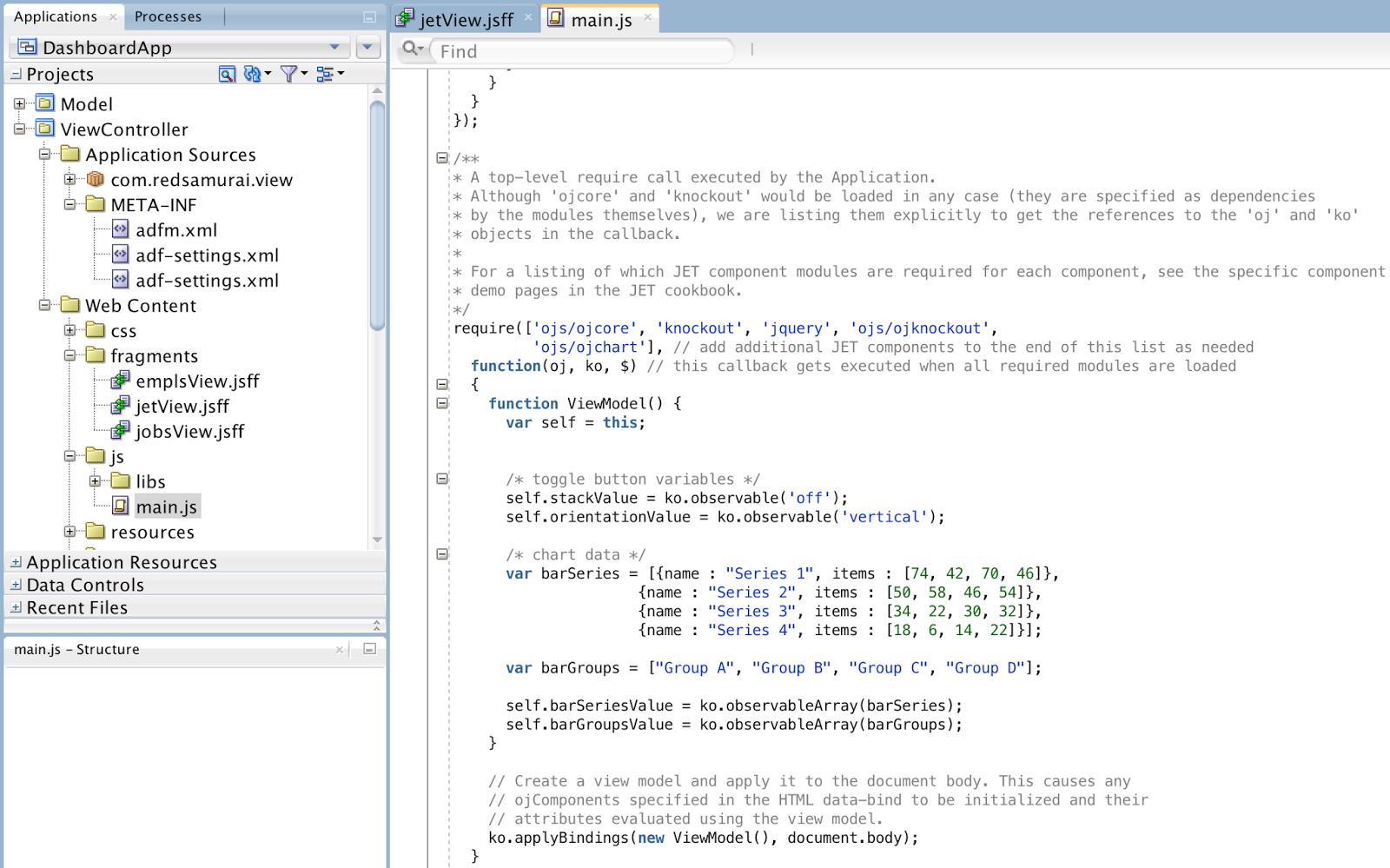
Task: Switch to the jetView.jsff editor tab
Action: coord(463,17)
